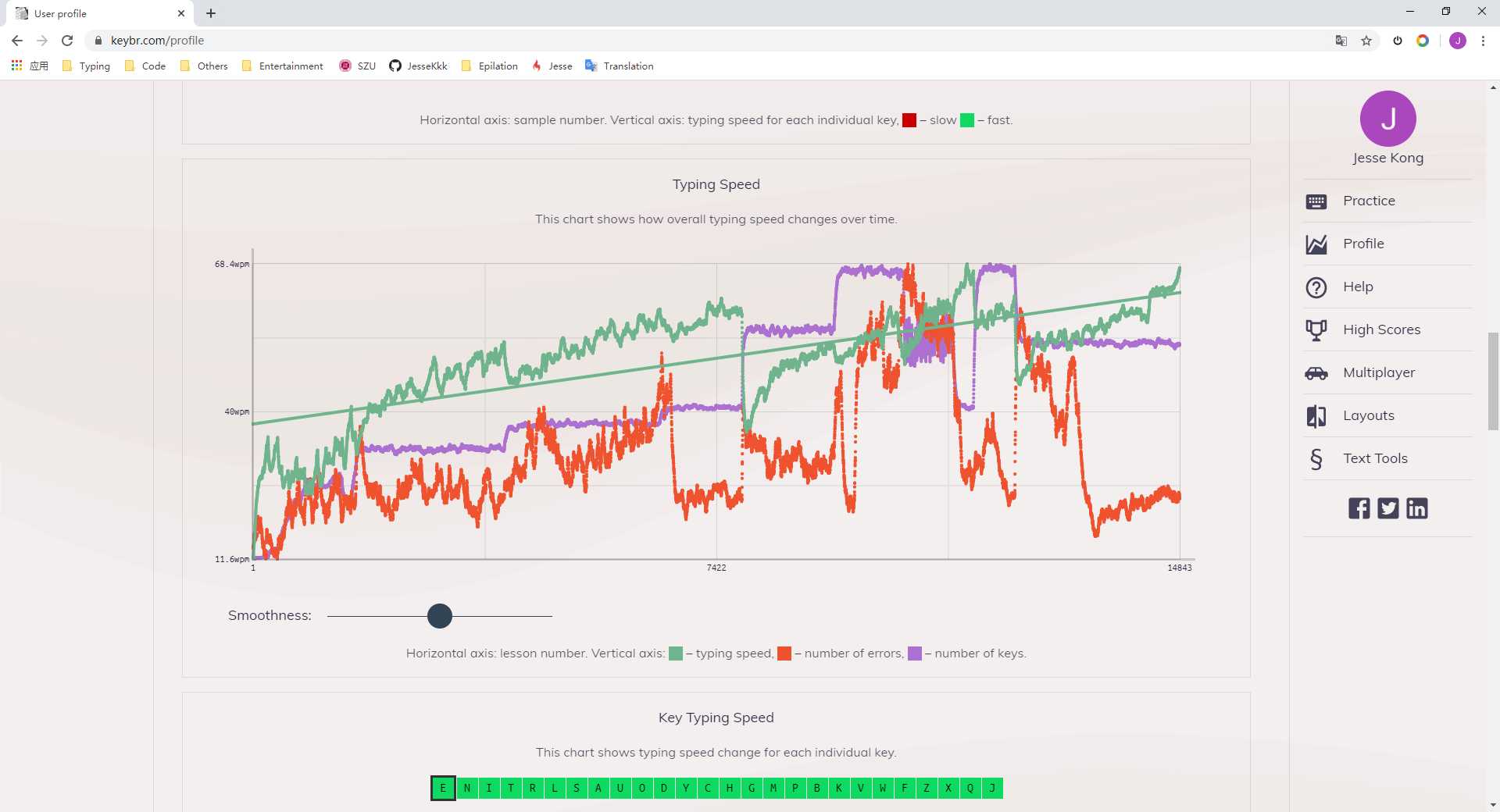The width and height of the screenshot is (1500, 812).
Task: Click the colorful circle extension icon
Action: click(1422, 41)
